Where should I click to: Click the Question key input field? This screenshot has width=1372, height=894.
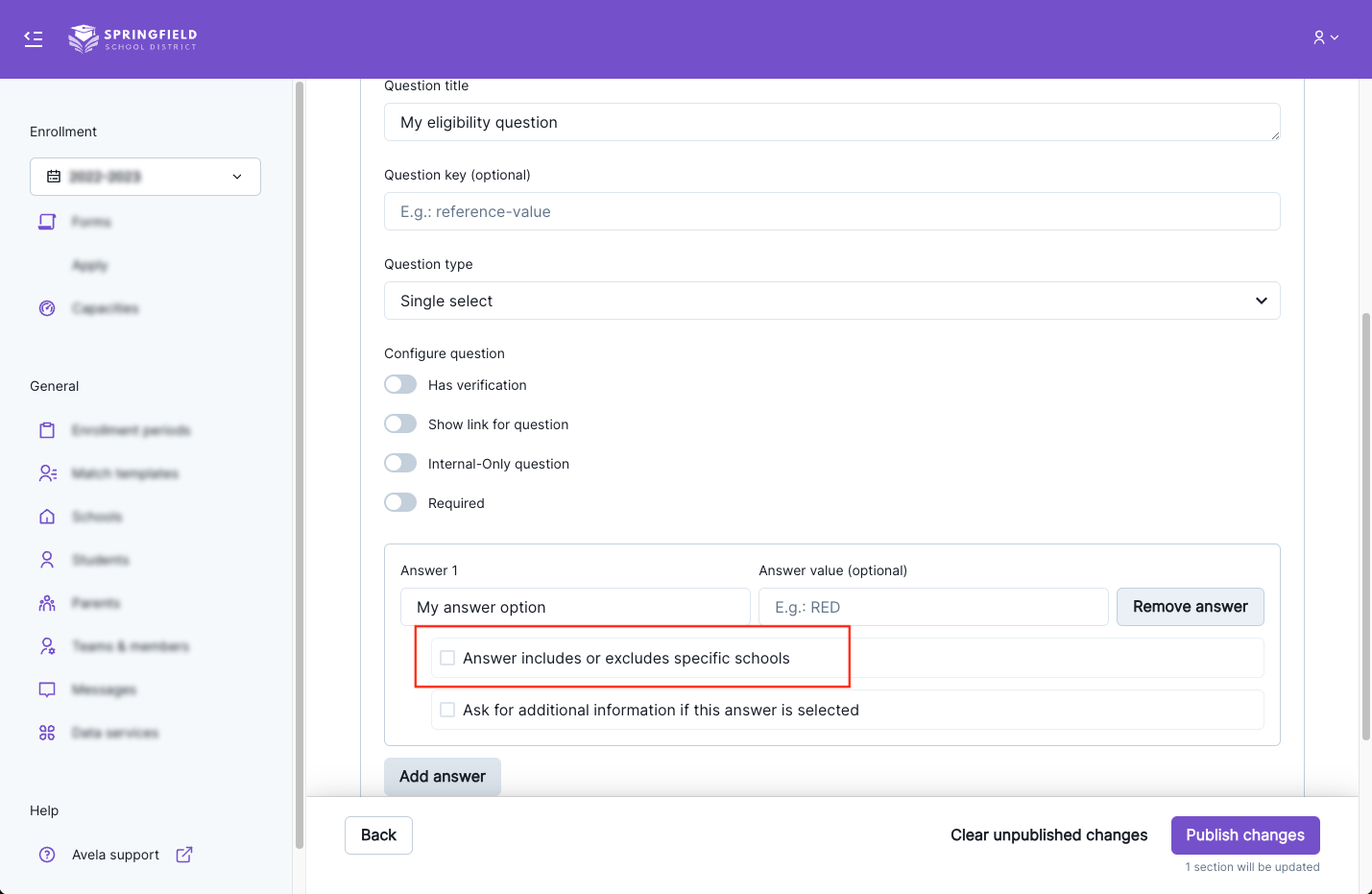(x=831, y=211)
